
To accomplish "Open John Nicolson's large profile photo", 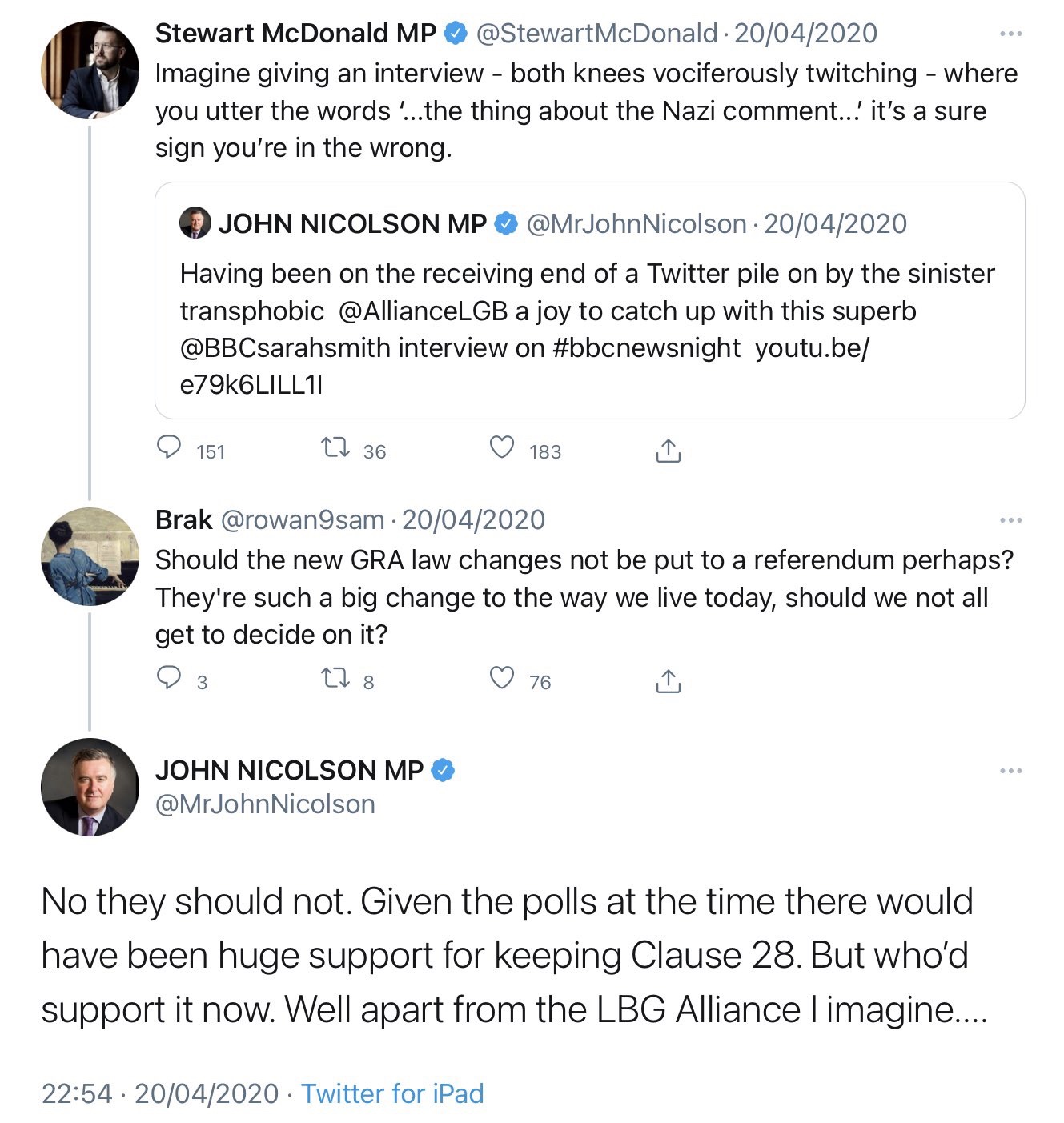I will pyautogui.click(x=90, y=787).
